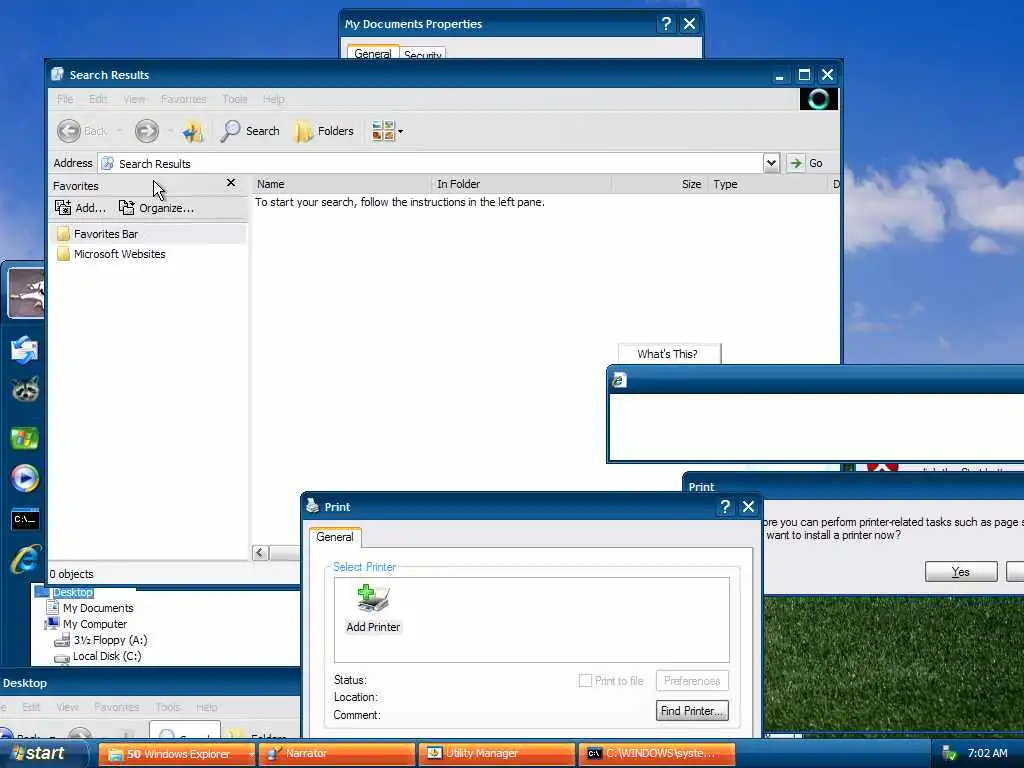Click the green Go arrow button
1024x768 pixels.
(x=795, y=163)
